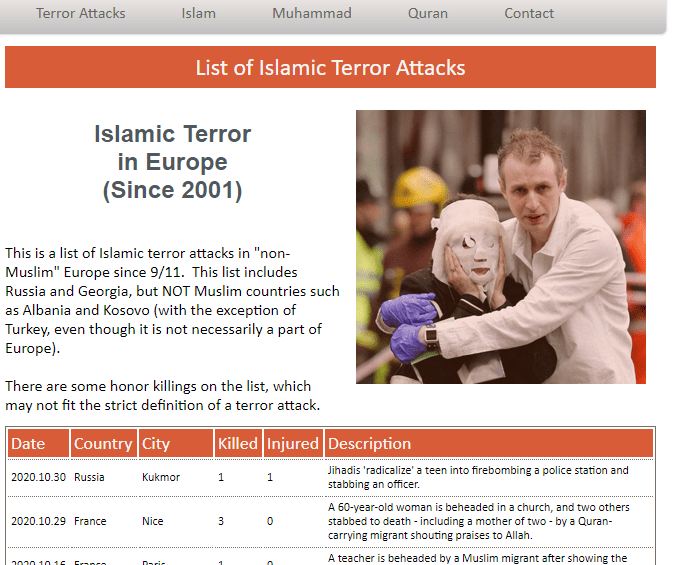Click the City column header

tap(156, 444)
